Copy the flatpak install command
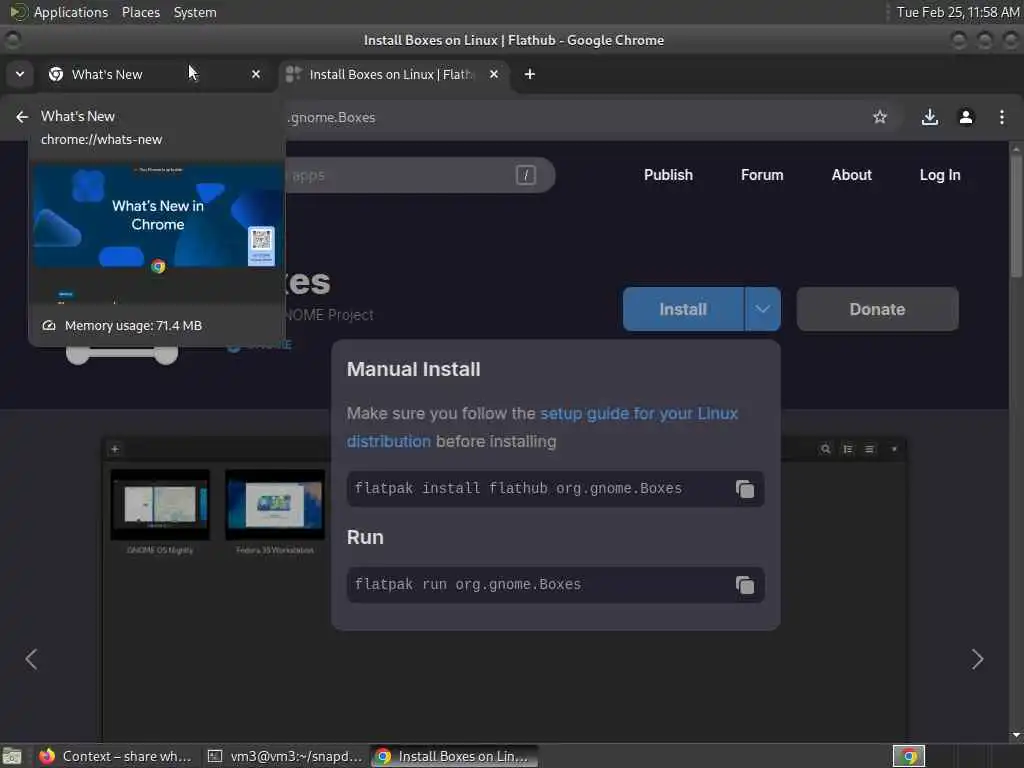The height and width of the screenshot is (768, 1024). click(x=744, y=488)
